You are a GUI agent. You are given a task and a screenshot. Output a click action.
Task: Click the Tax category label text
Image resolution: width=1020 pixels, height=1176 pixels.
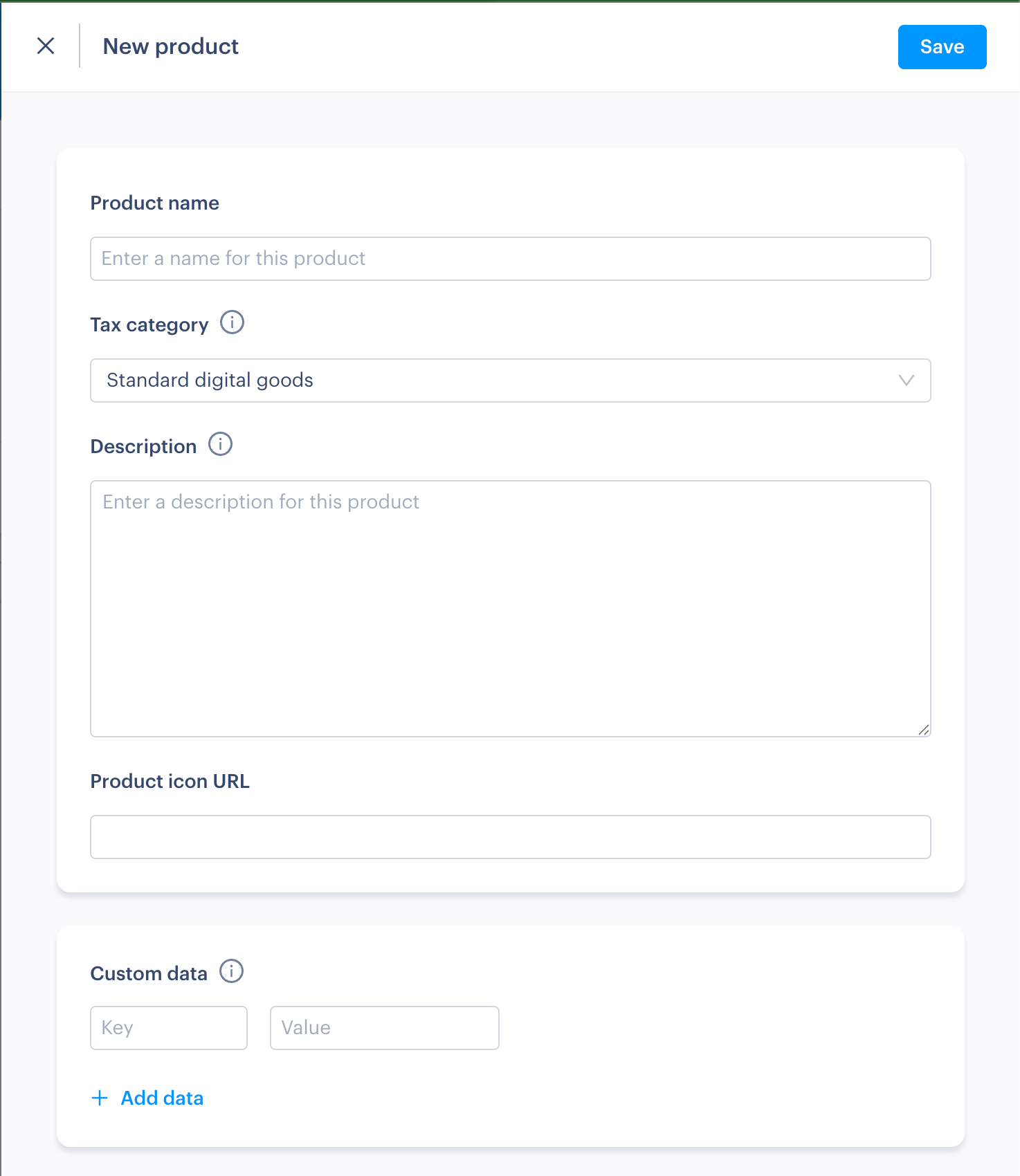point(149,325)
